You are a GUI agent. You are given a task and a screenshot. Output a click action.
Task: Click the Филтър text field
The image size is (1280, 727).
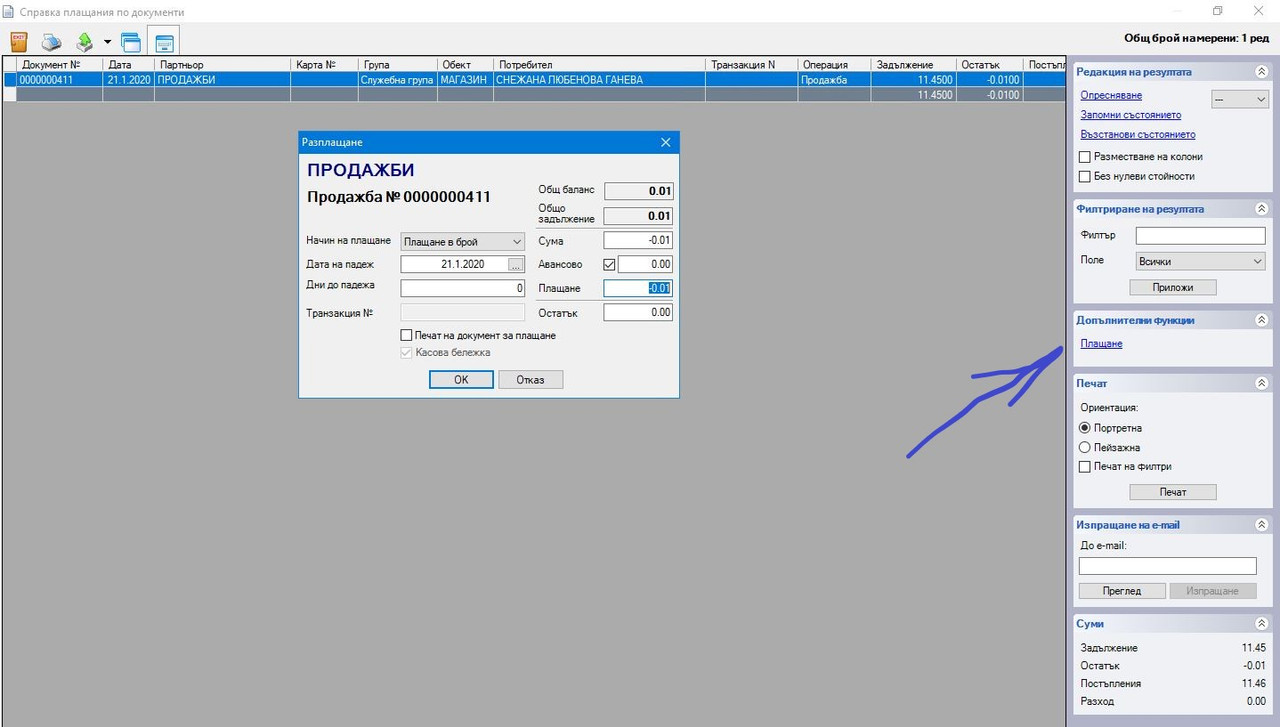tap(1201, 236)
